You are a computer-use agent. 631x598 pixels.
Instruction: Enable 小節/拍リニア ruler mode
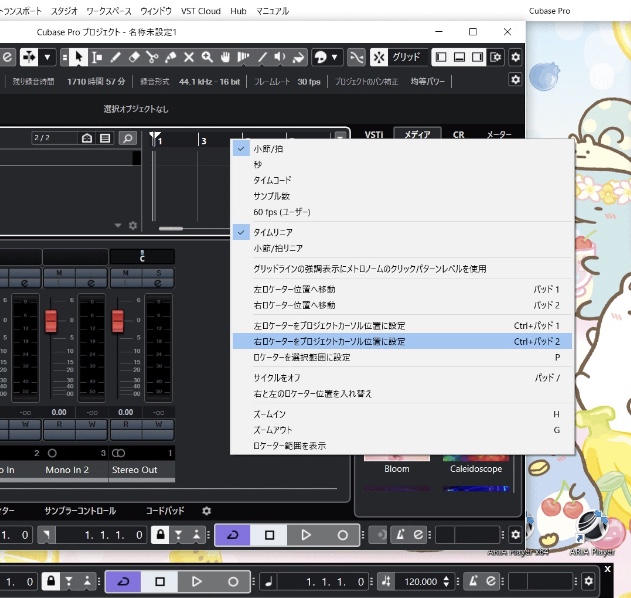278,248
